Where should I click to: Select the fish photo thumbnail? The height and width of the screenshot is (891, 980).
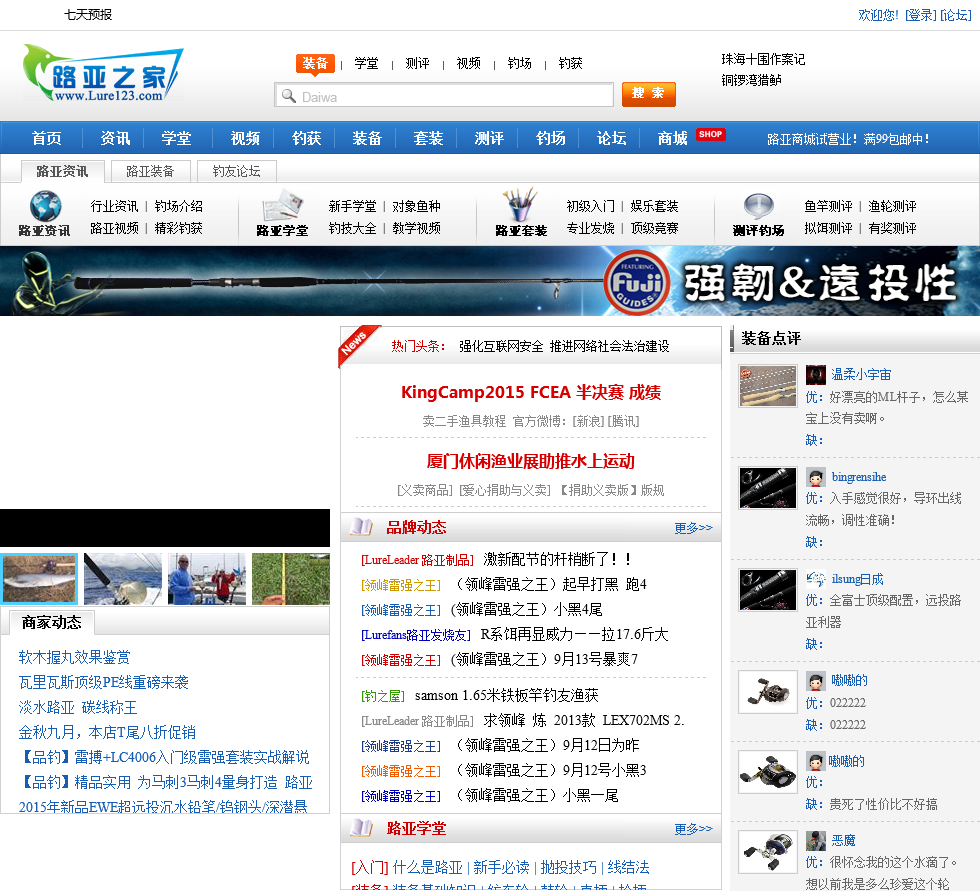39,579
